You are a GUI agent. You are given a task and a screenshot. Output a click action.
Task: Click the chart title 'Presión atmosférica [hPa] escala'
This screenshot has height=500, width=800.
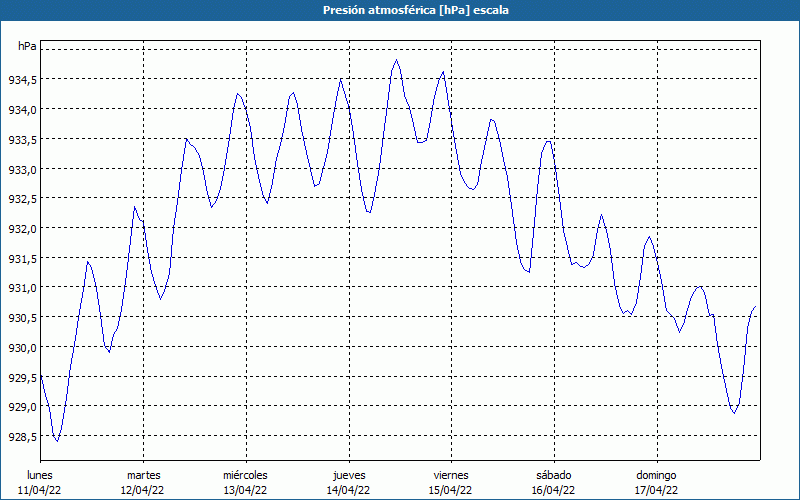pyautogui.click(x=416, y=10)
